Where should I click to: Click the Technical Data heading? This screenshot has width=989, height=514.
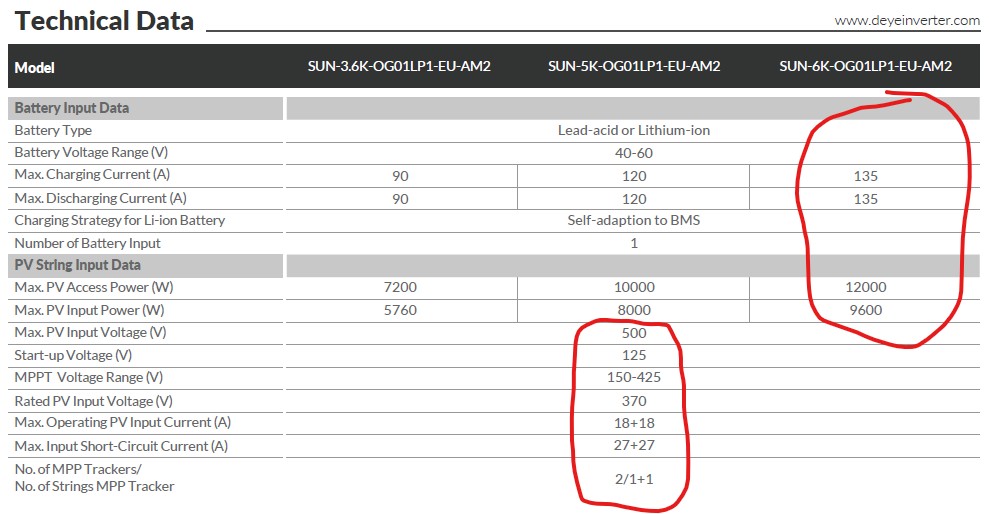105,21
